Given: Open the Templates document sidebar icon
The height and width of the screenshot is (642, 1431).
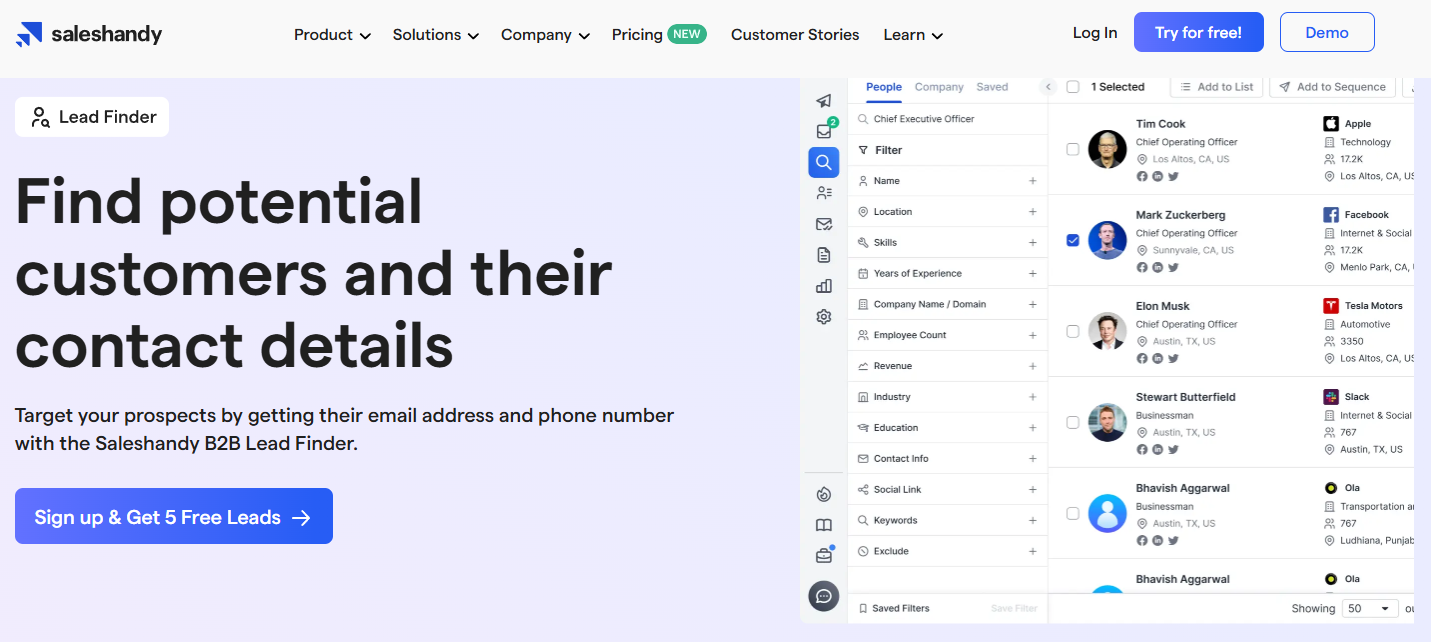Looking at the screenshot, I should (824, 255).
